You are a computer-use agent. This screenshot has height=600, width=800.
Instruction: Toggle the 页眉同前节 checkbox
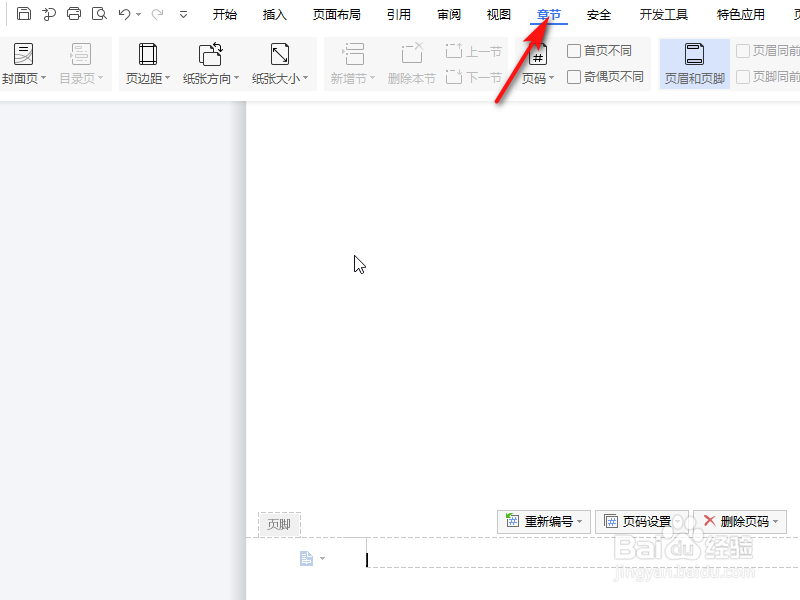pos(743,51)
